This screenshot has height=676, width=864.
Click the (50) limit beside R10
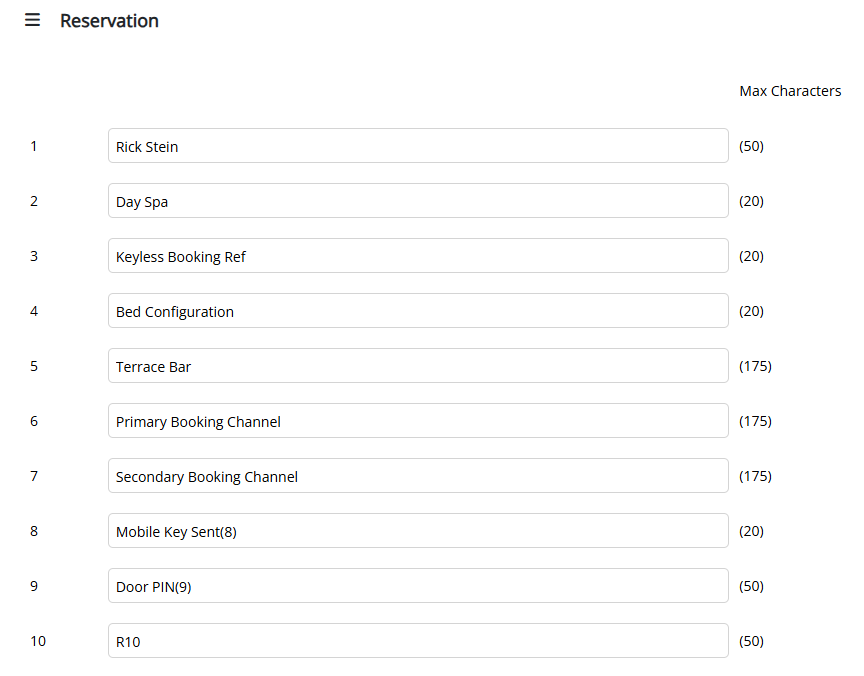click(751, 641)
